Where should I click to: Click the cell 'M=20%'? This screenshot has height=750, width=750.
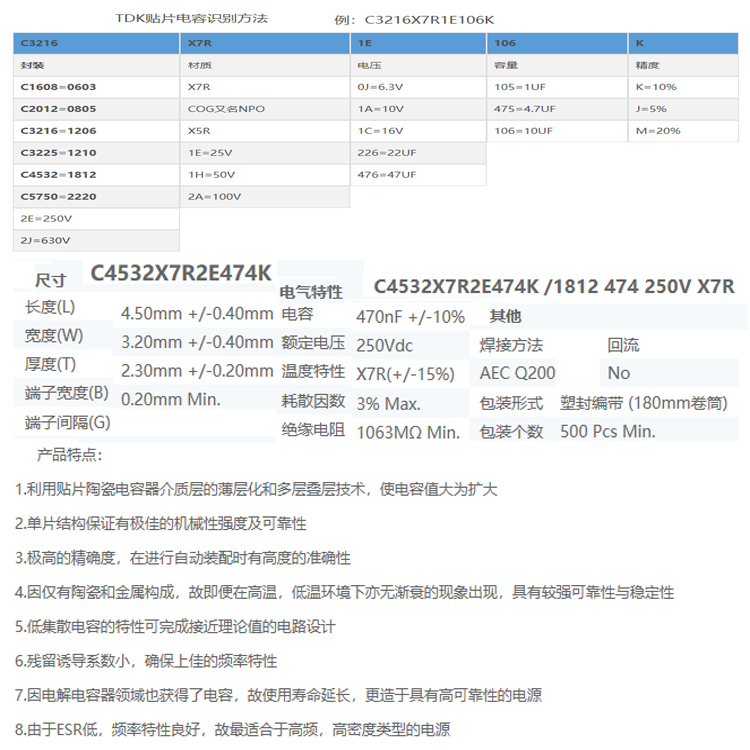click(684, 131)
